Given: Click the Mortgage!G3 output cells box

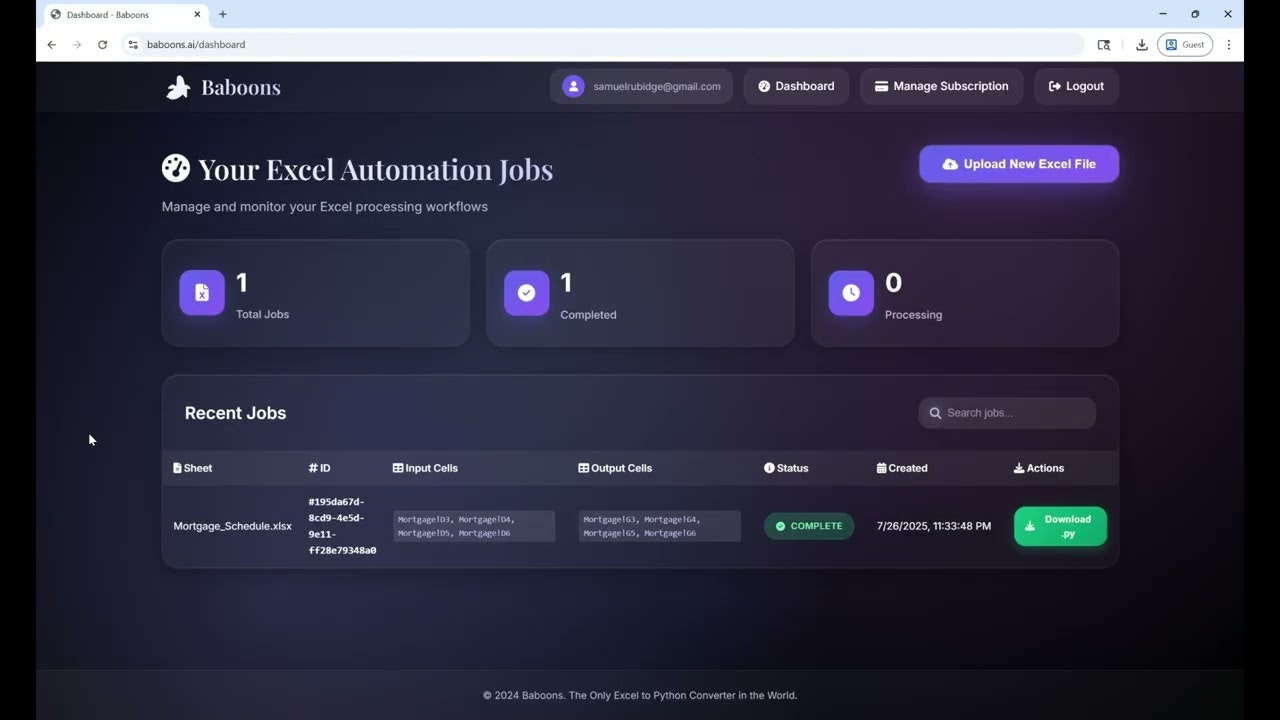Looking at the screenshot, I should 660,526.
